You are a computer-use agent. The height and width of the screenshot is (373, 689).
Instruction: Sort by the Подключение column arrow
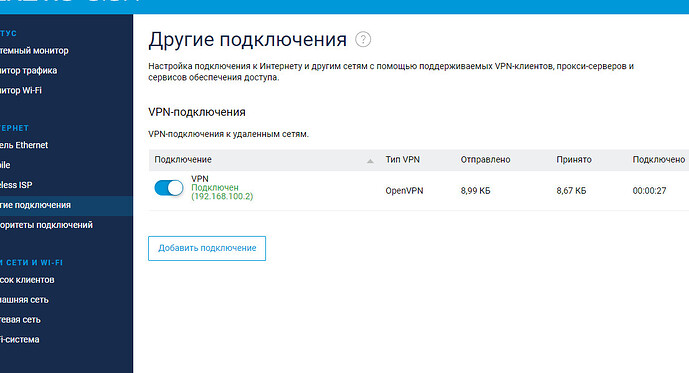[x=370, y=161]
